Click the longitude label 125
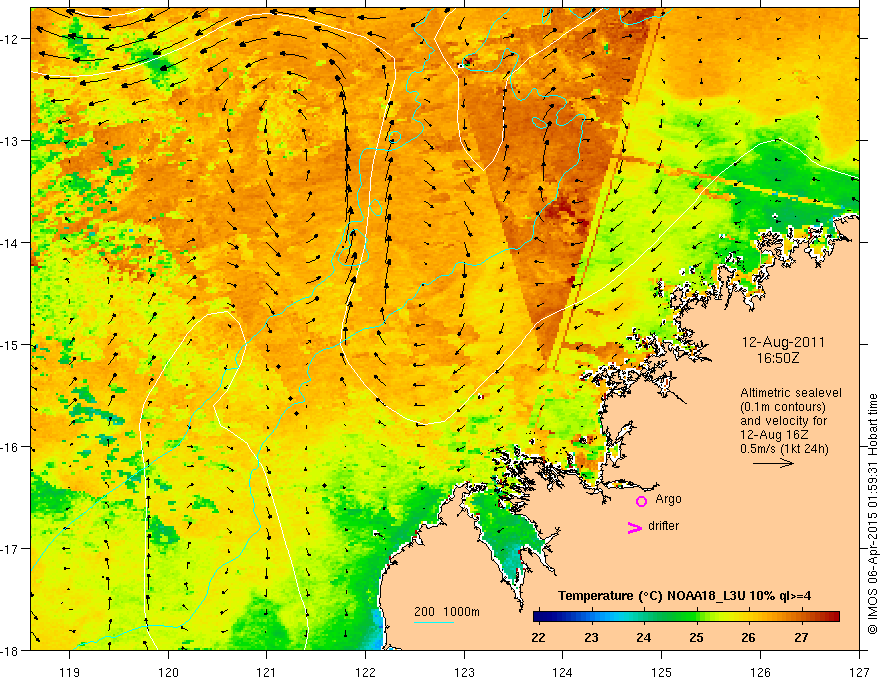 (x=662, y=672)
